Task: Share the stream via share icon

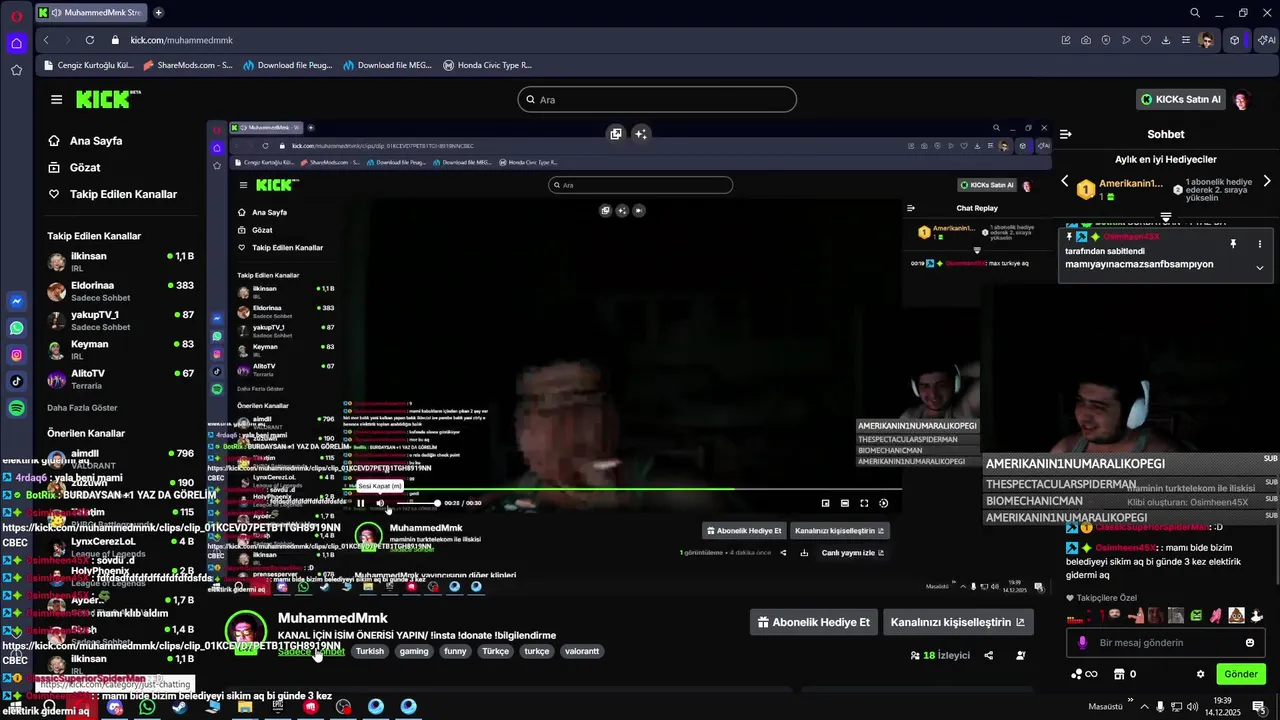Action: (x=989, y=656)
